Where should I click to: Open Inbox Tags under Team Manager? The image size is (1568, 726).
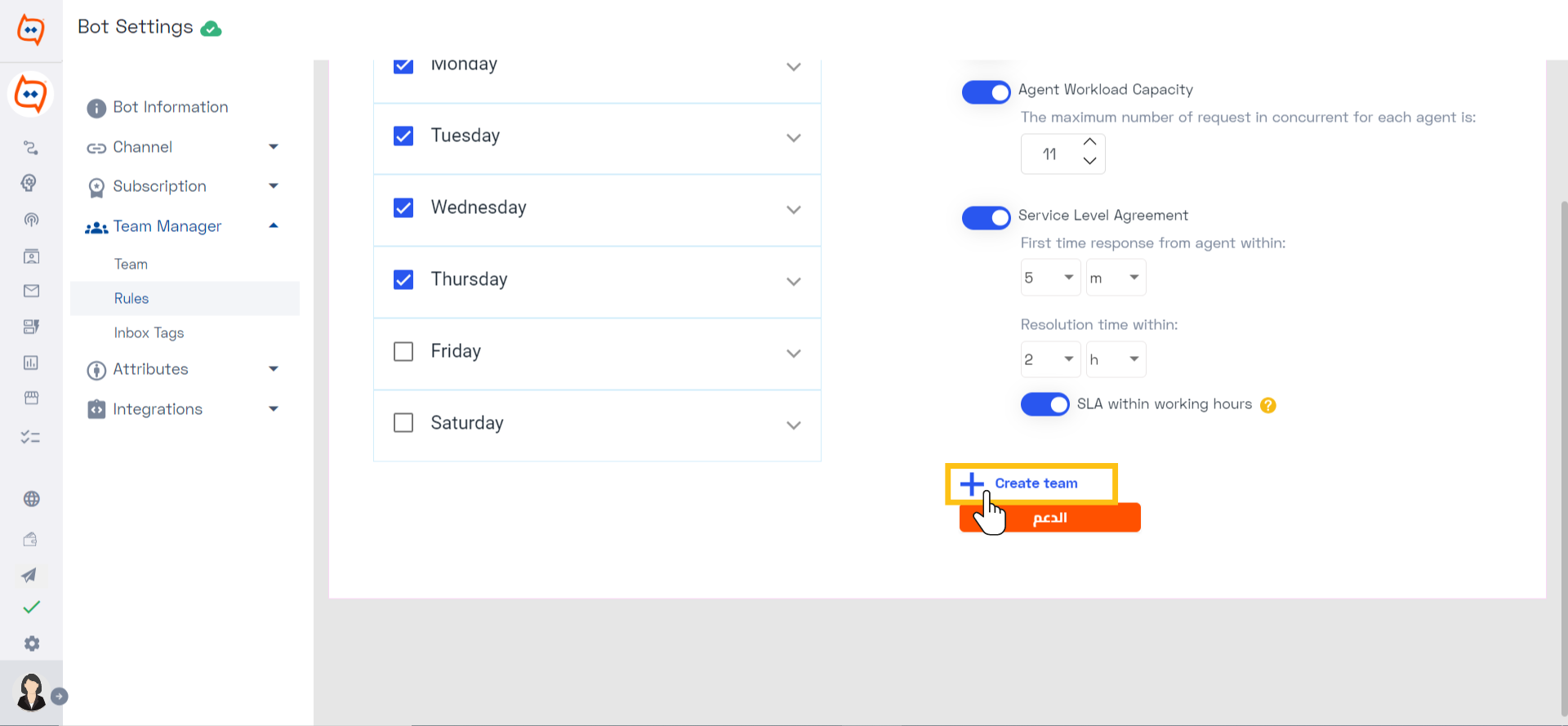pyautogui.click(x=149, y=332)
